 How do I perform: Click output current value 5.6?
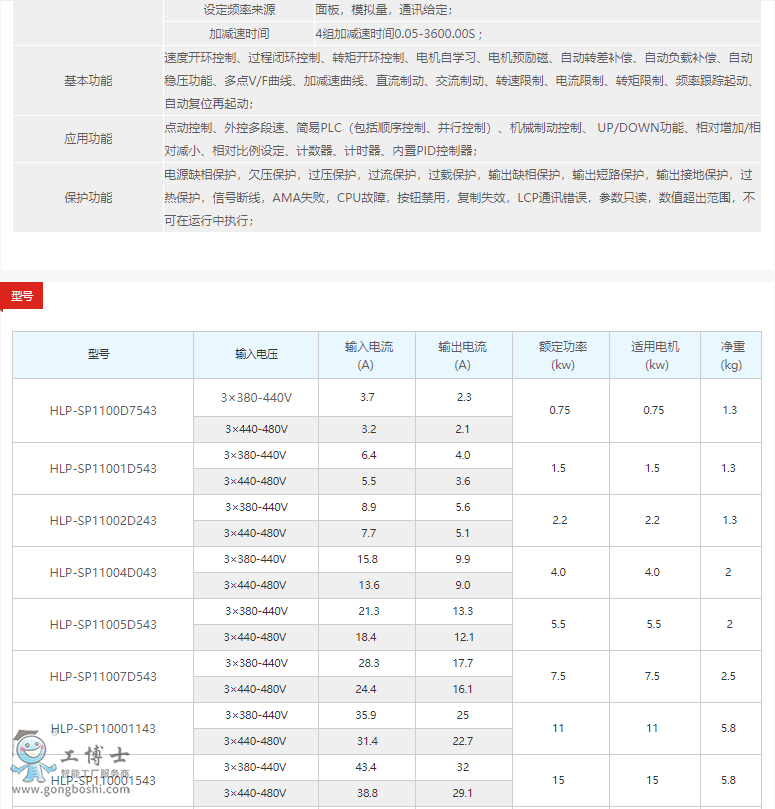463,507
